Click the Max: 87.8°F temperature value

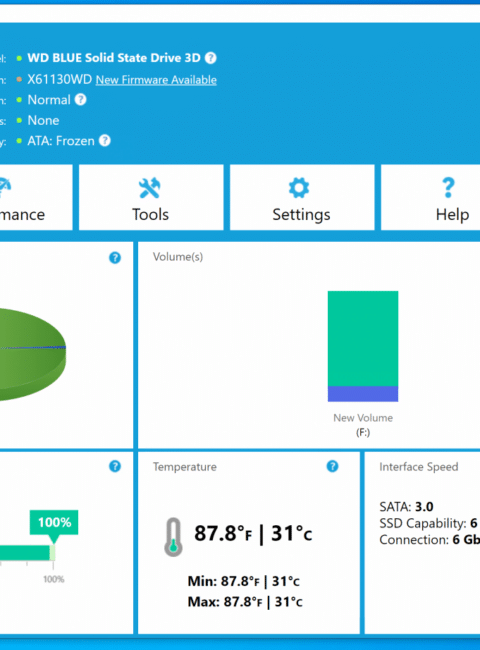point(245,601)
